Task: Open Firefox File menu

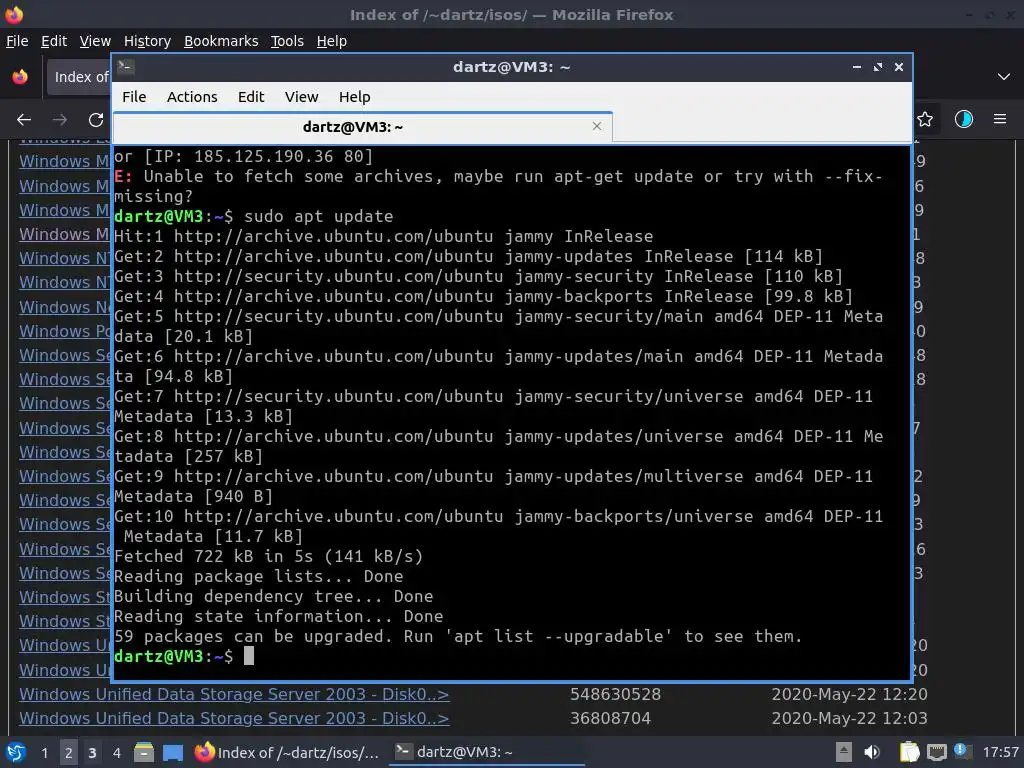Action: click(17, 40)
